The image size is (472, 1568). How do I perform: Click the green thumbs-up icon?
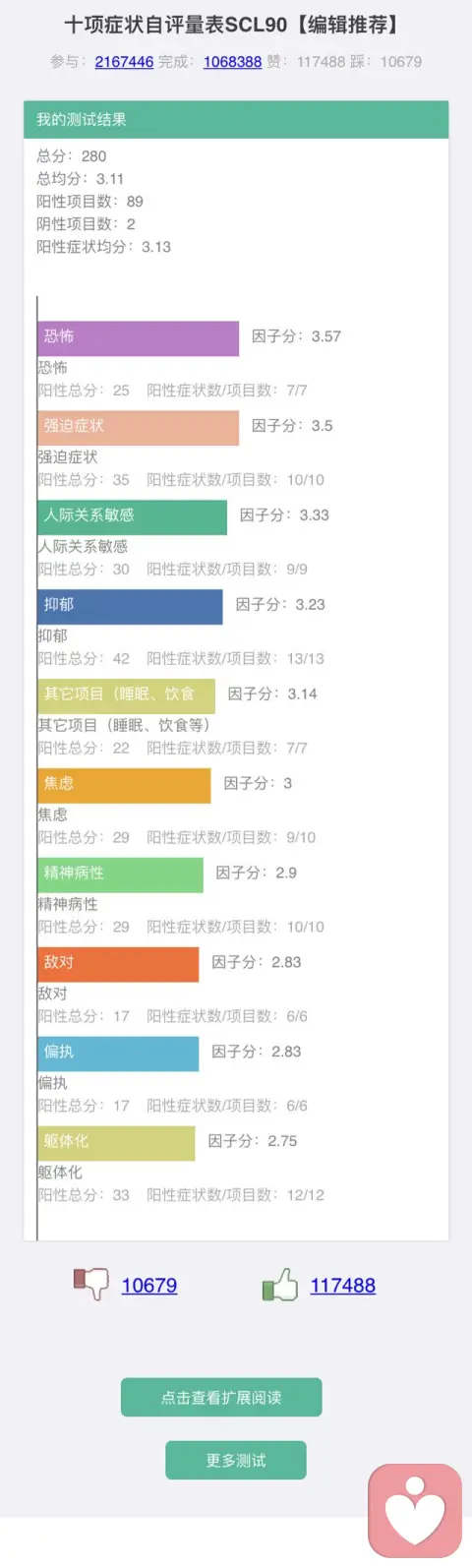click(x=280, y=1284)
